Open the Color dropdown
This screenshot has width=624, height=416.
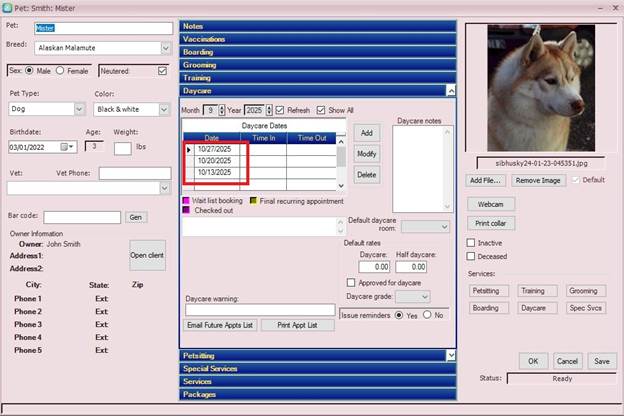(x=164, y=109)
